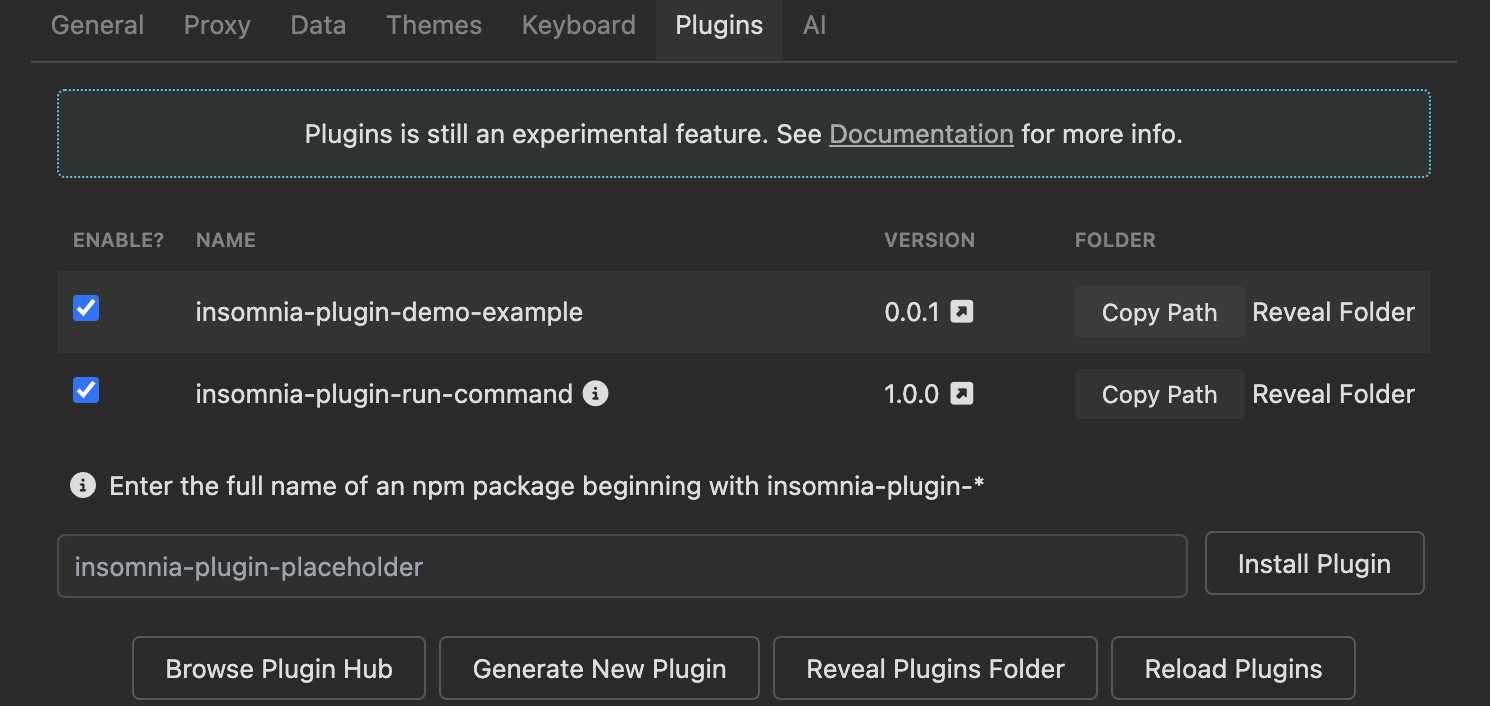Open external link icon beside version 0.0.1
The height and width of the screenshot is (706, 1490).
[x=961, y=312]
